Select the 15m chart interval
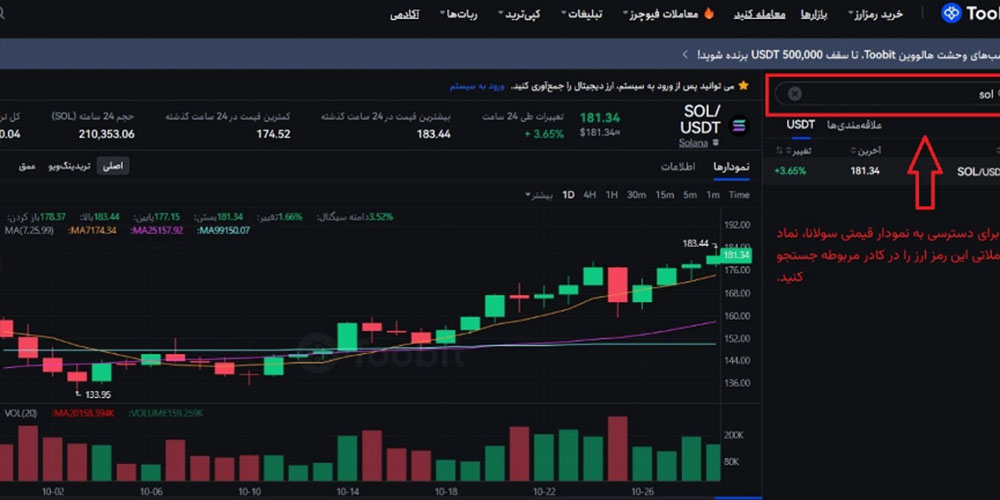 [665, 195]
